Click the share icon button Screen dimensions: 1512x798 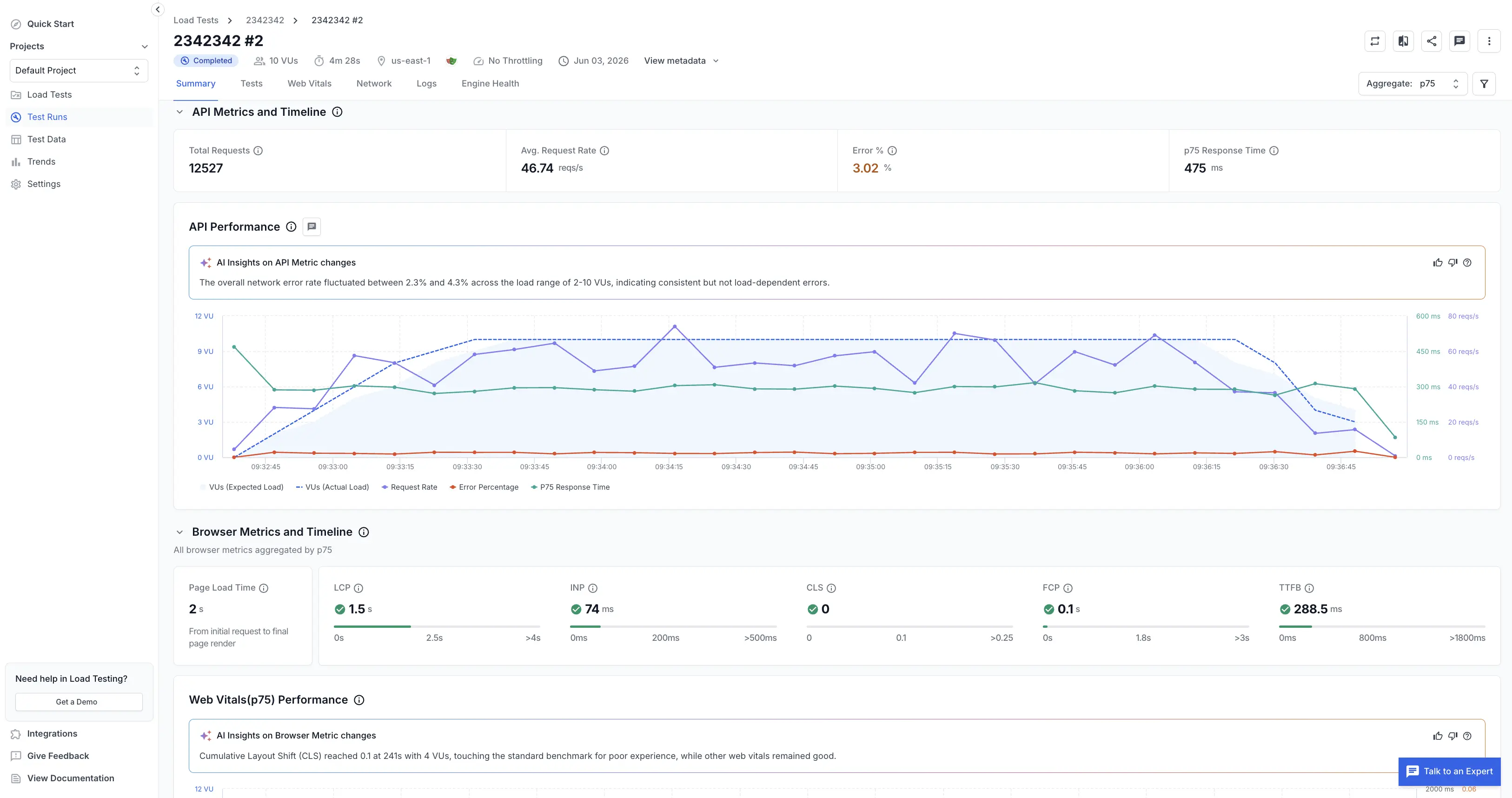[1431, 41]
